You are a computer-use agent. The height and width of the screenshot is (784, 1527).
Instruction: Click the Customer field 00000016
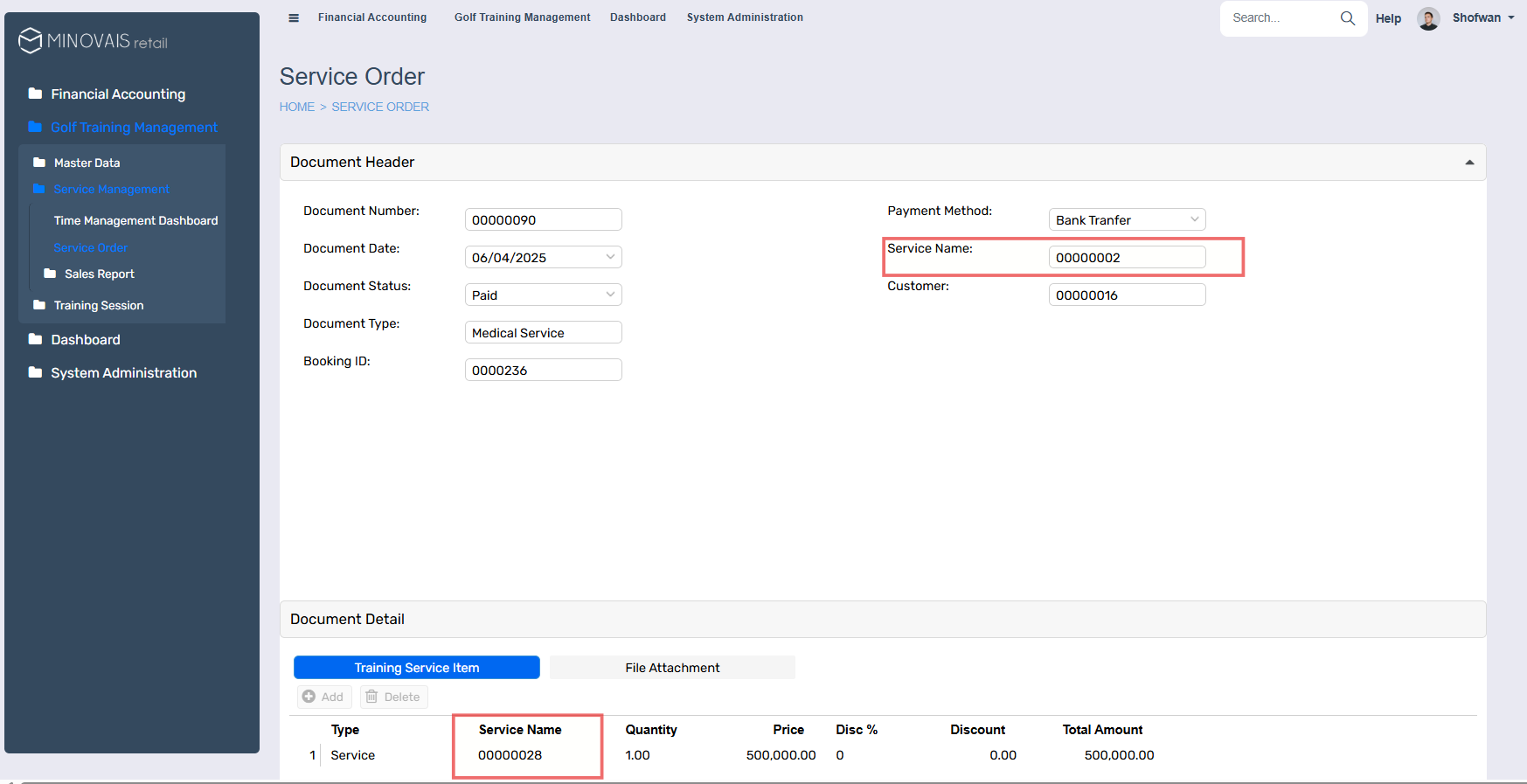1128,295
